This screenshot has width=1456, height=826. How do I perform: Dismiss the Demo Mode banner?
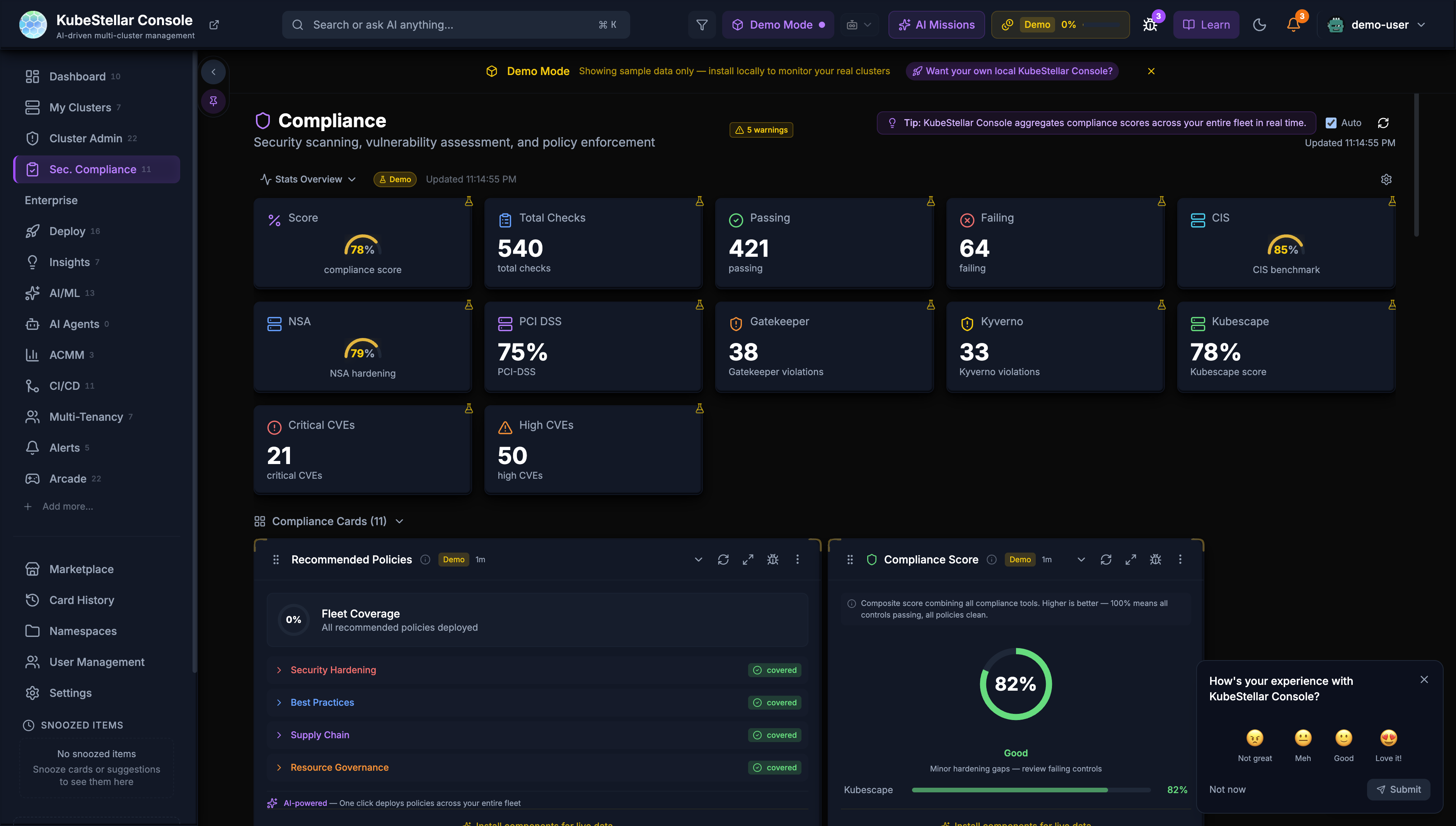(x=1151, y=72)
